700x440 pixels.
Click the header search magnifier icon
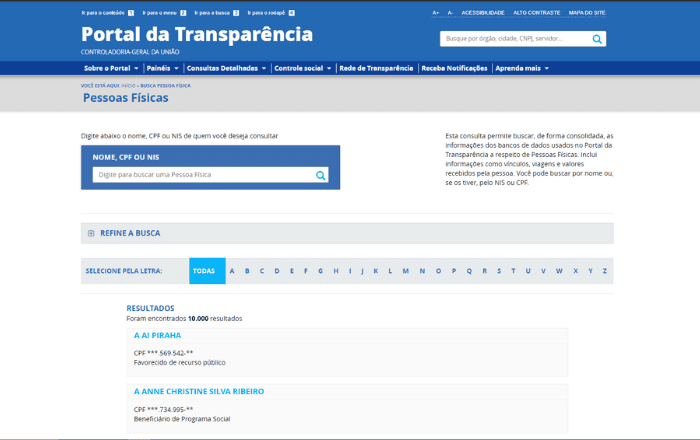tap(597, 39)
